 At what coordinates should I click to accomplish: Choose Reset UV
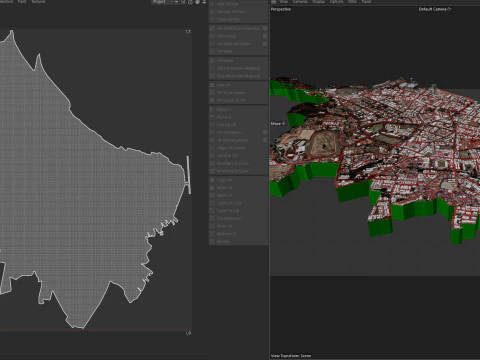pyautogui.click(x=238, y=195)
